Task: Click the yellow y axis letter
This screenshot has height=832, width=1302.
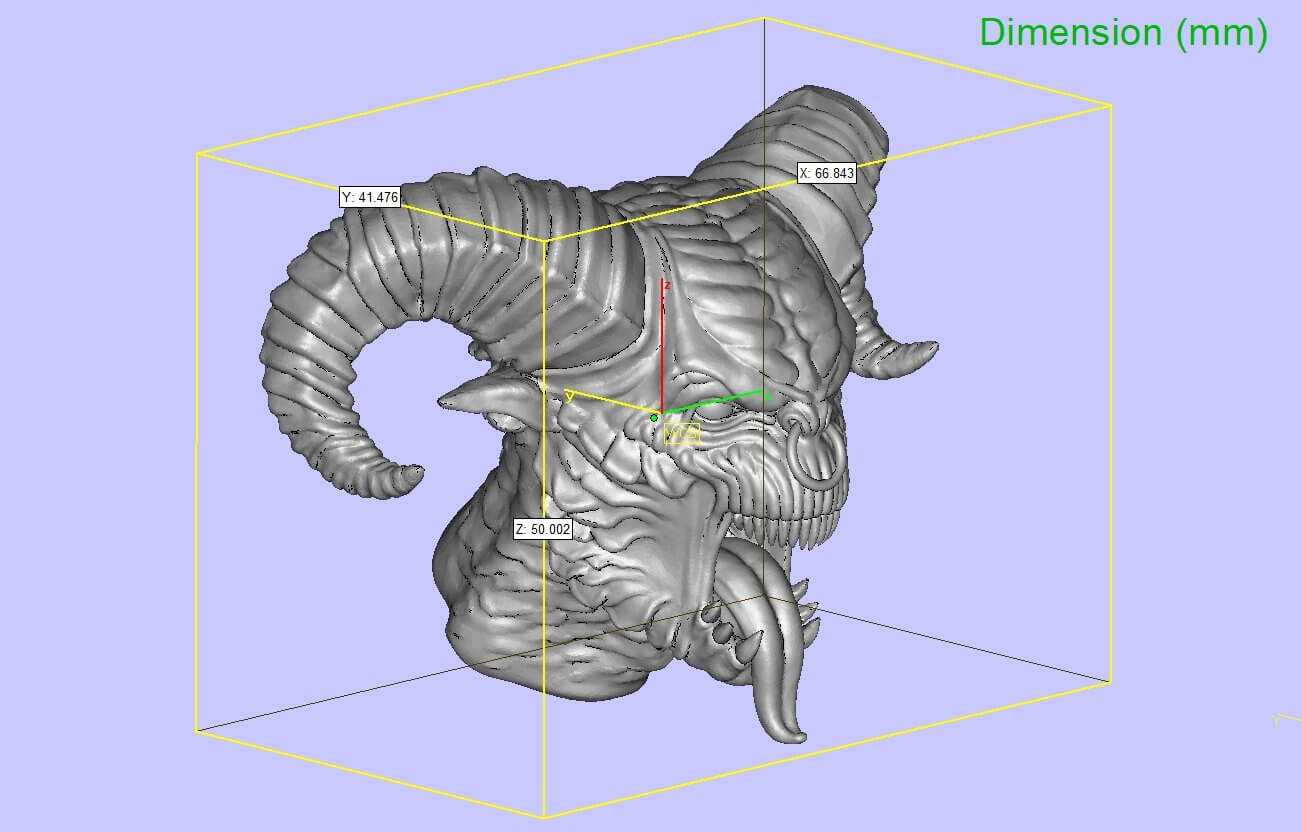Action: pos(569,396)
